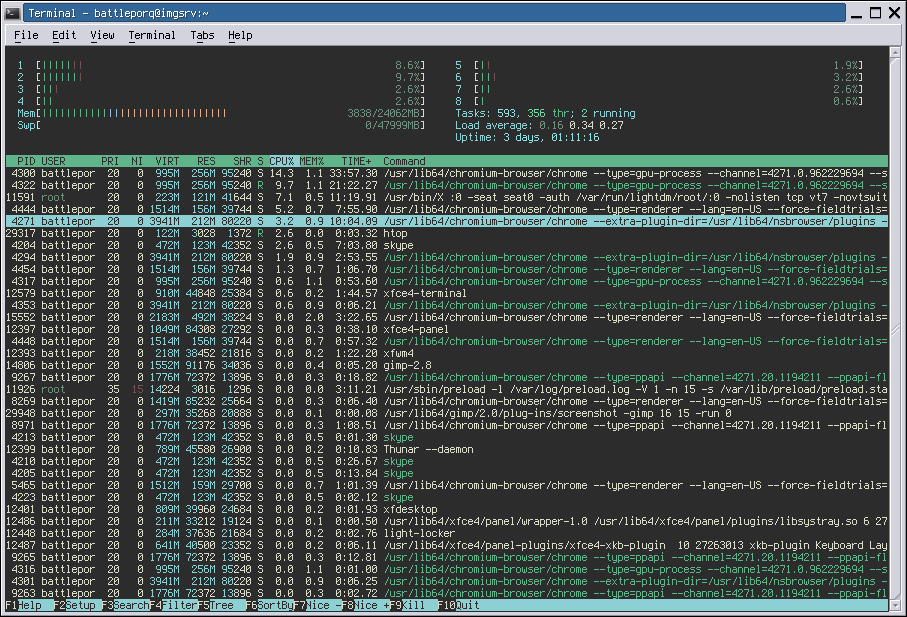Screen dimensions: 907x617
Task: Click the CPU 5 usage meter
Action: 659,65
